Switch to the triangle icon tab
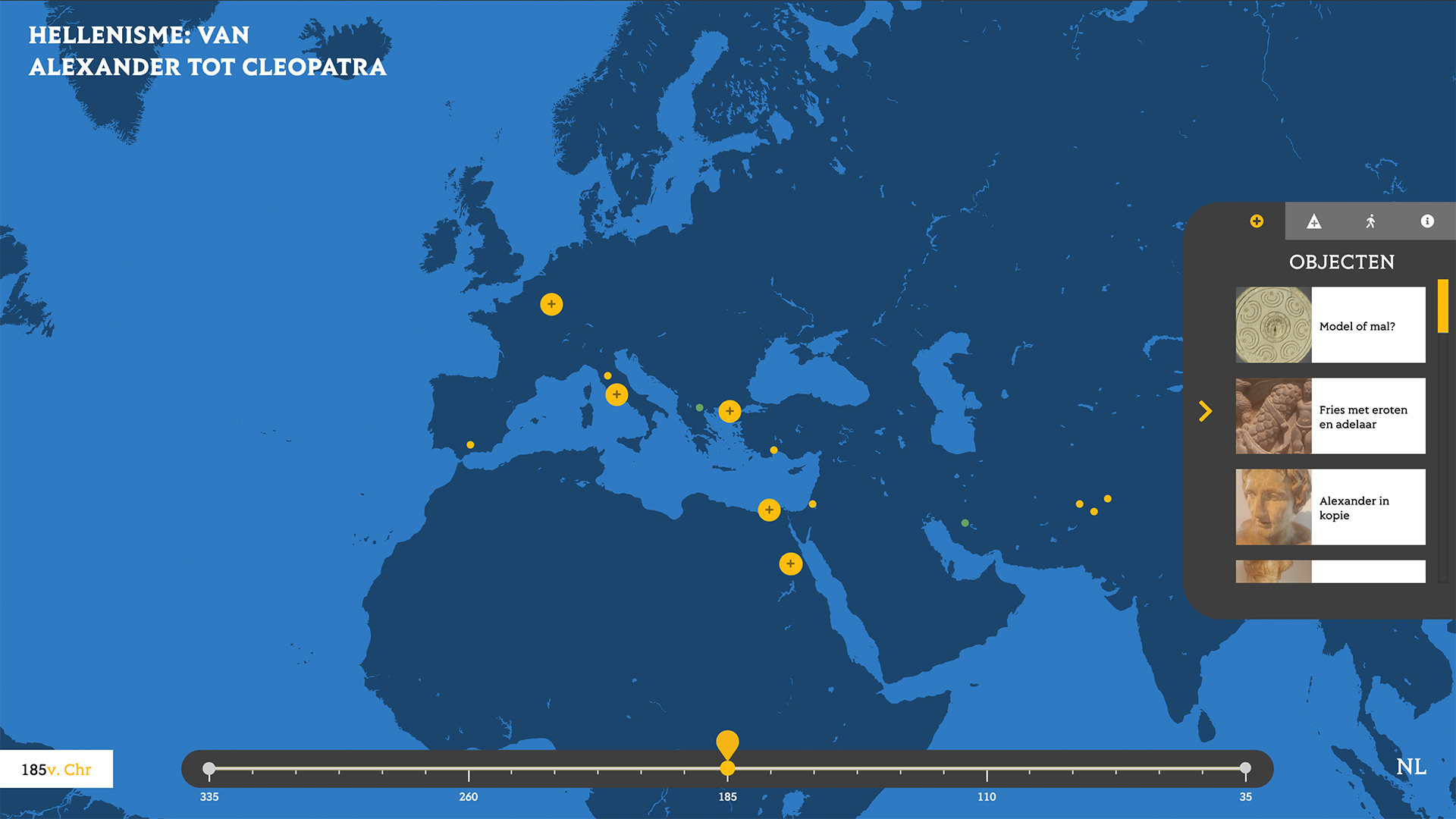The image size is (1456, 819). pos(1313,221)
